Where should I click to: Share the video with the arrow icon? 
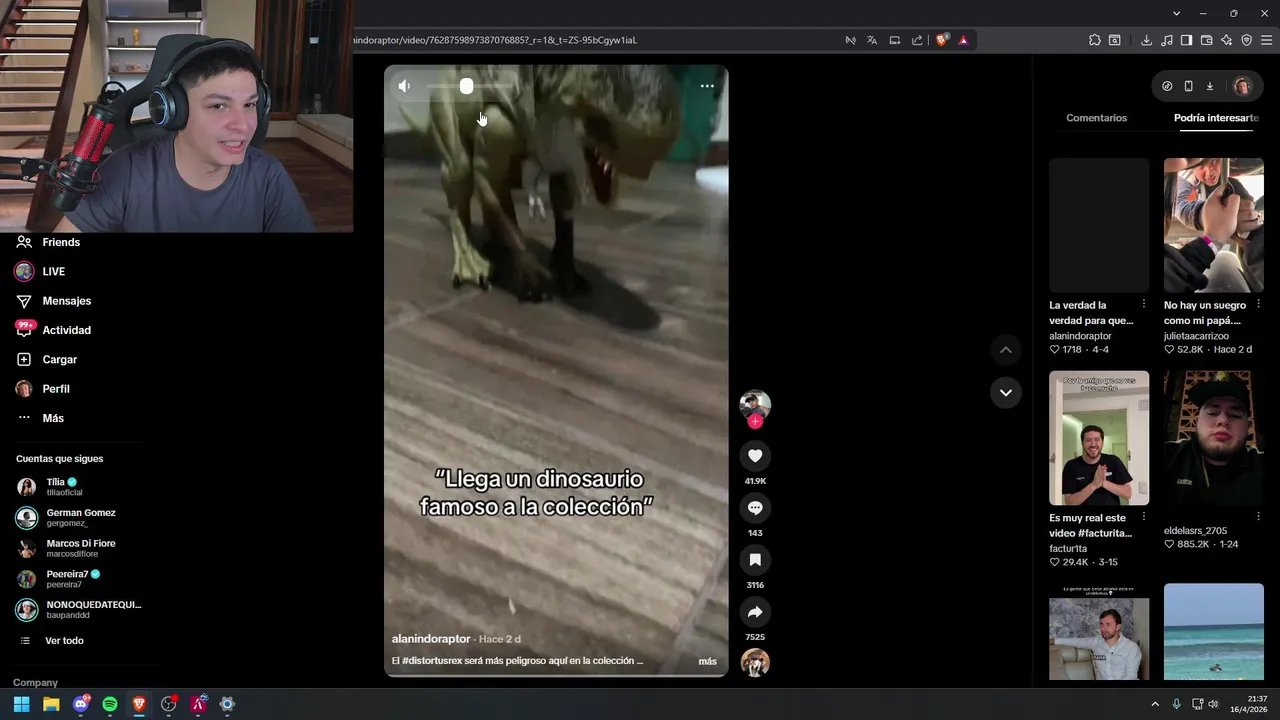click(755, 612)
